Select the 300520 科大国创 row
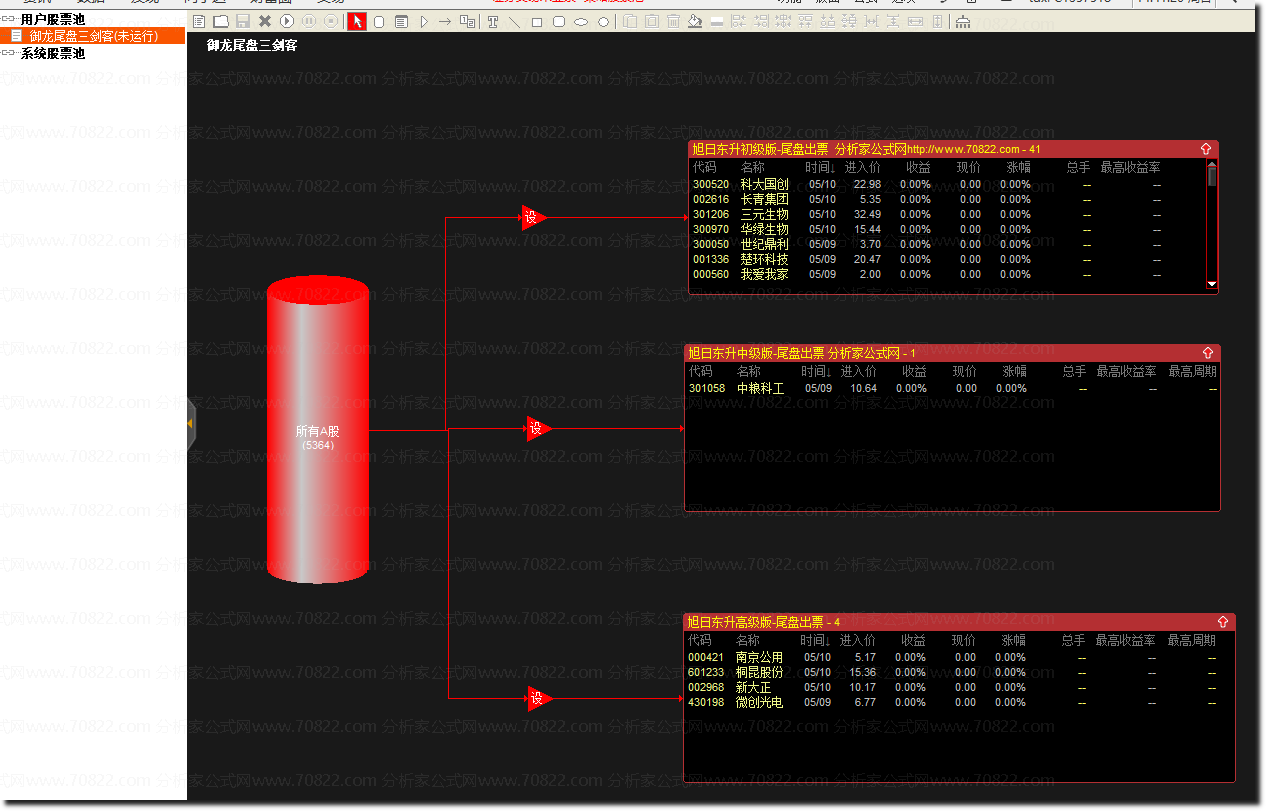This screenshot has height=811, width=1267. click(x=947, y=185)
